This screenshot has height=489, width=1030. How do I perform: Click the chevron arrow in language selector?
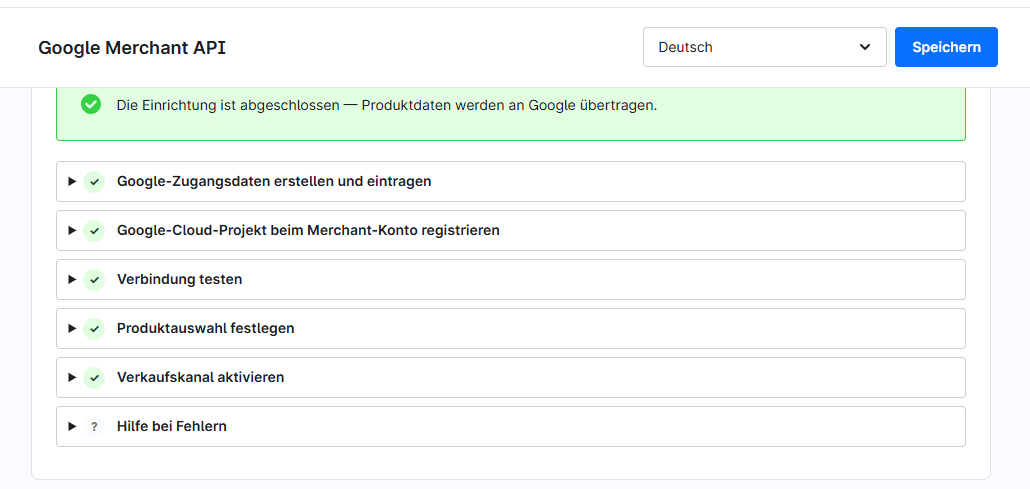(864, 47)
